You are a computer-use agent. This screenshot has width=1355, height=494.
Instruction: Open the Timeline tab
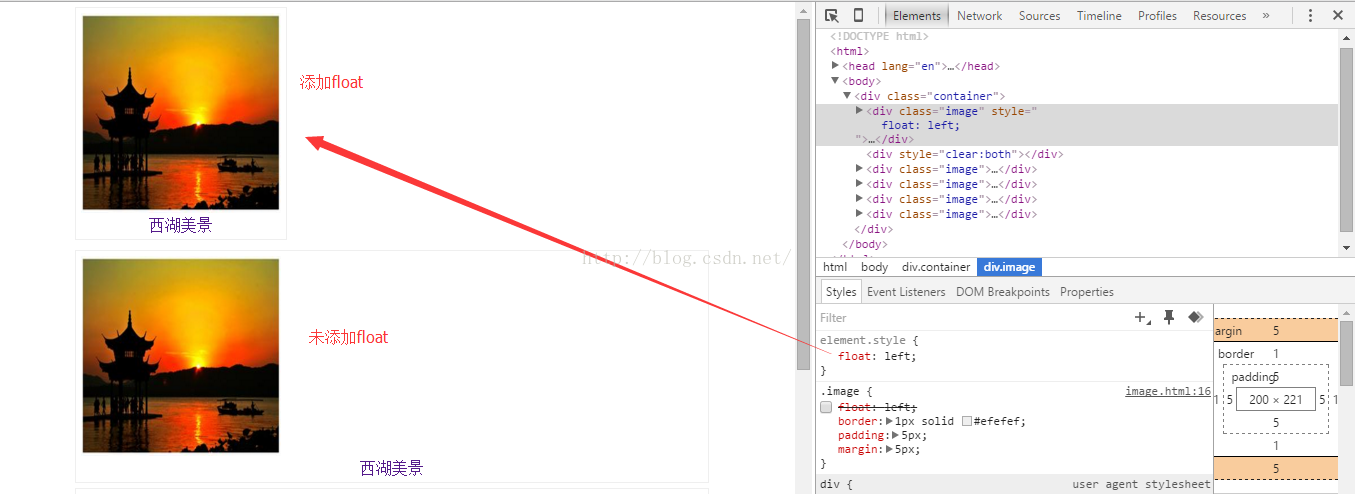[1099, 15]
